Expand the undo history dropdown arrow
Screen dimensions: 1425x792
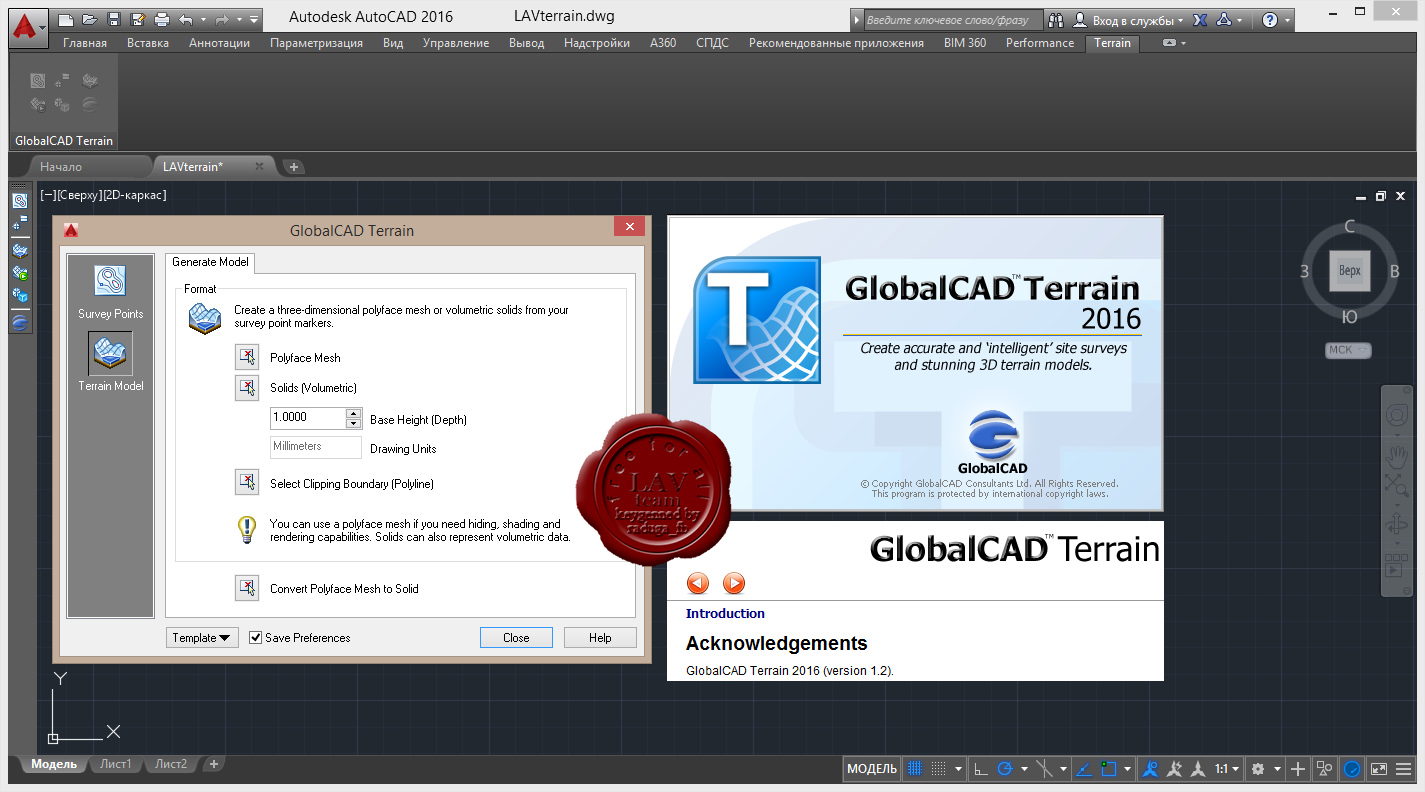click(x=203, y=19)
